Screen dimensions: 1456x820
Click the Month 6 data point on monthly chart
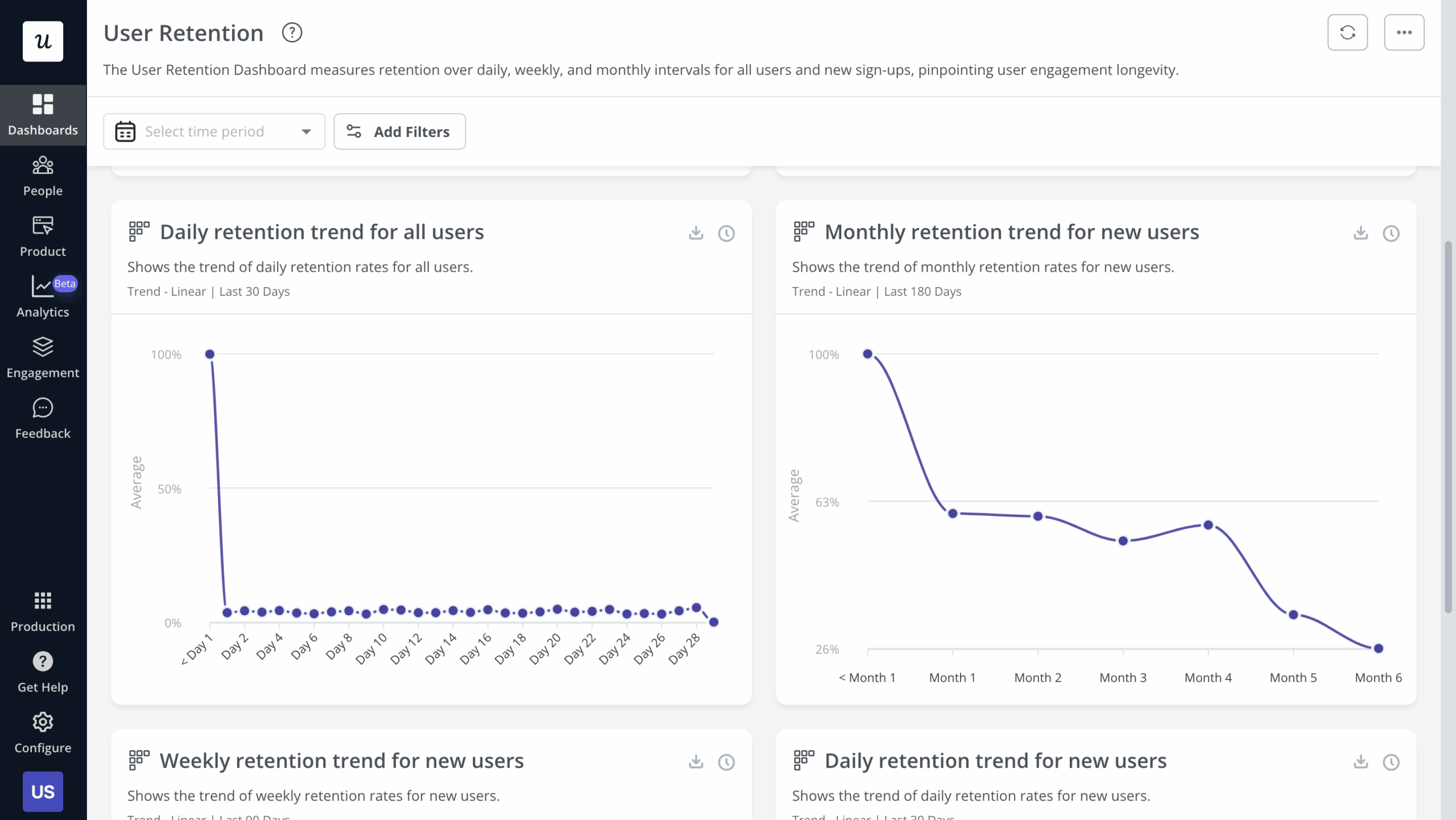1378,648
